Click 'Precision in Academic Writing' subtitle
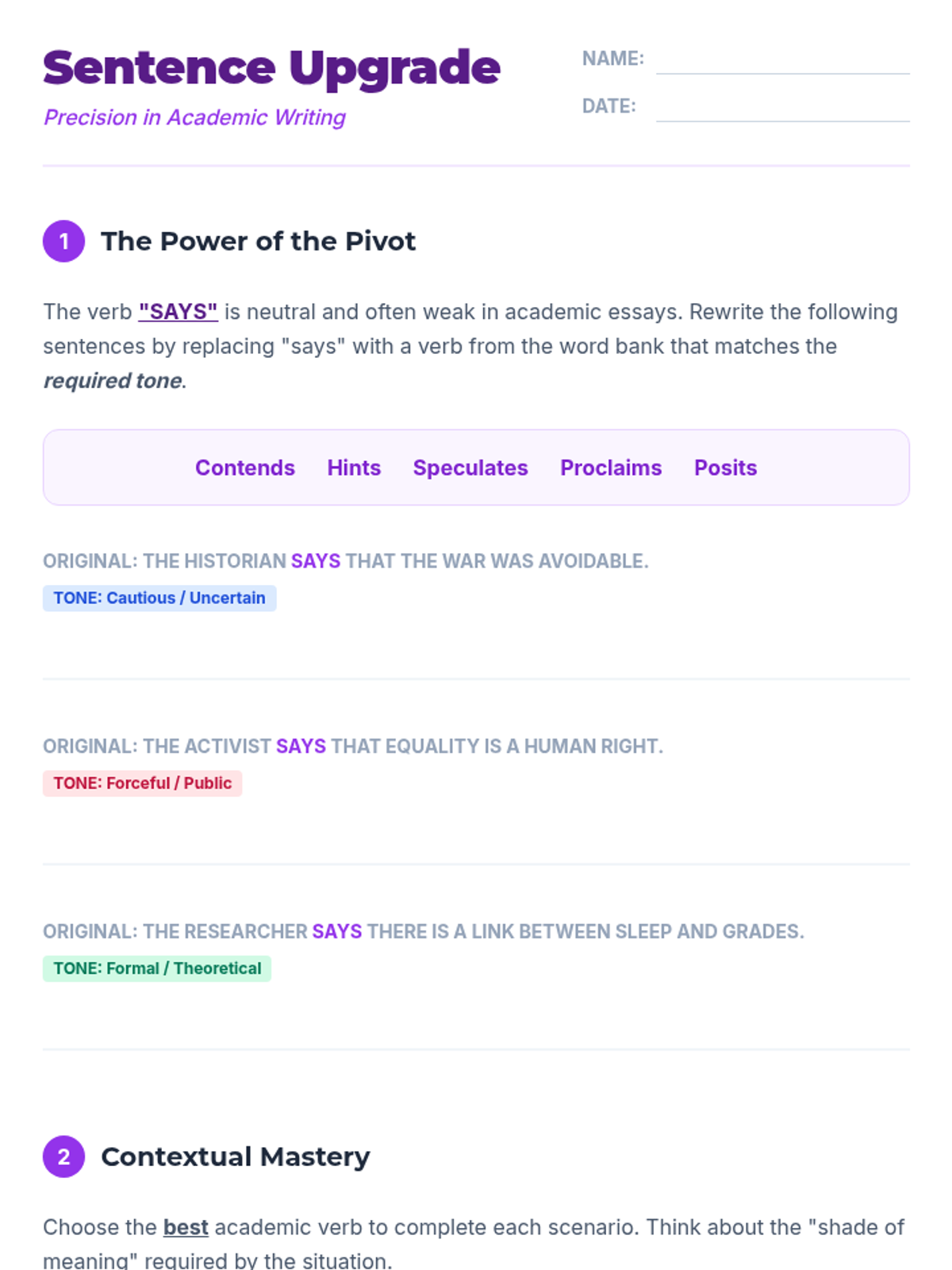The width and height of the screenshot is (952, 1270). (194, 117)
